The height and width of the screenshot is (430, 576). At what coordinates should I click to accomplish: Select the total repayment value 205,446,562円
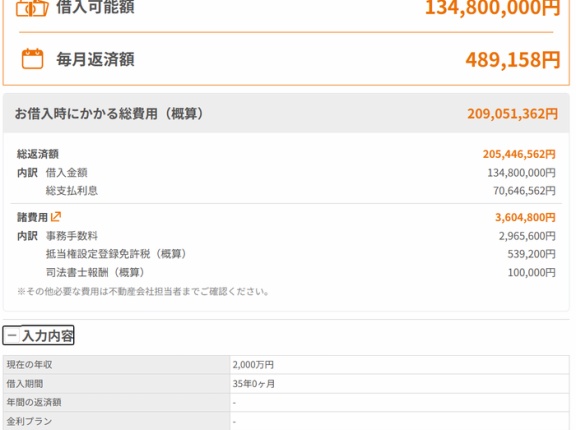pos(519,154)
